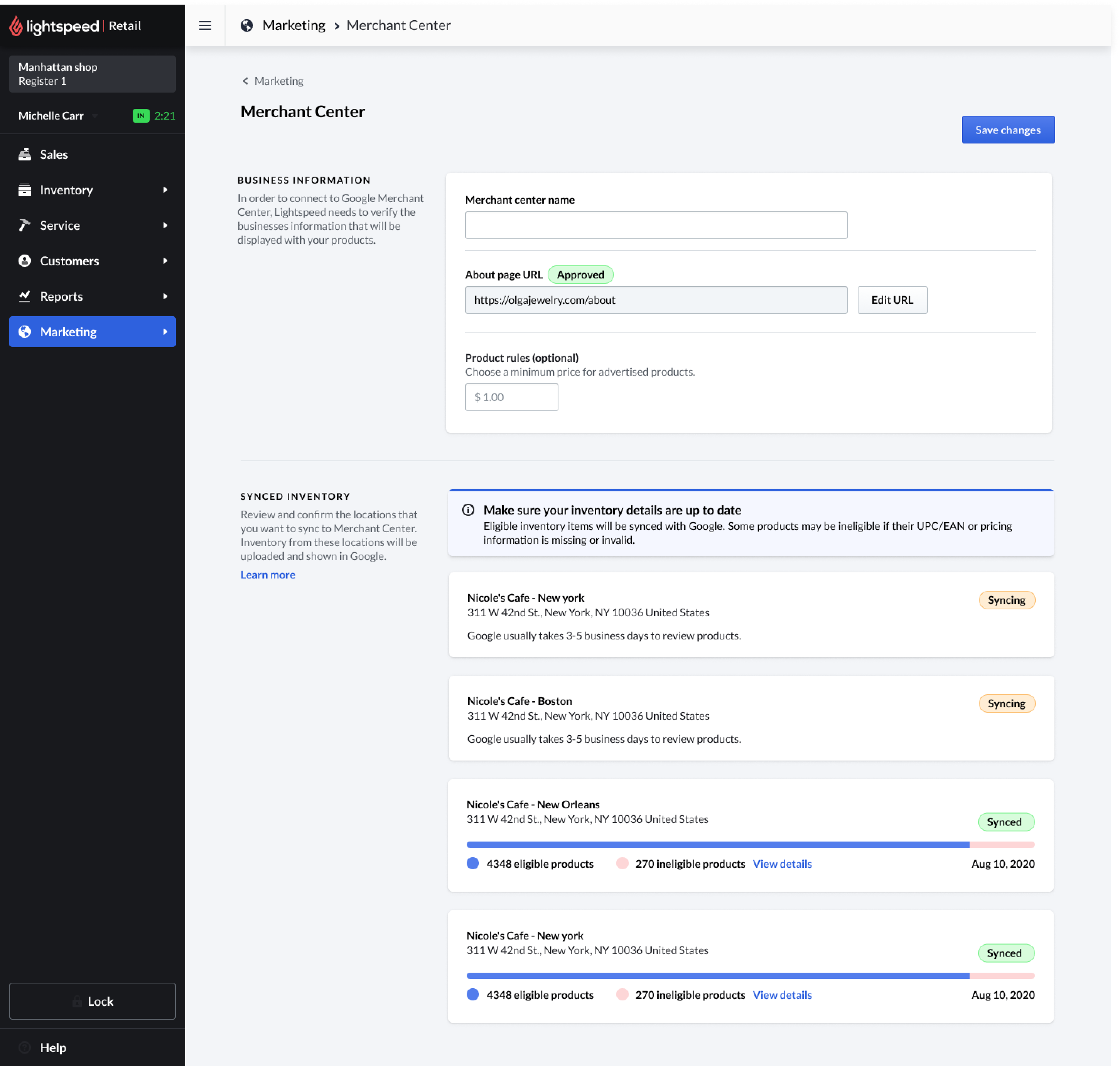The width and height of the screenshot is (1120, 1066).
Task: Click the Manhattan shop Register 1 selector
Action: (93, 74)
